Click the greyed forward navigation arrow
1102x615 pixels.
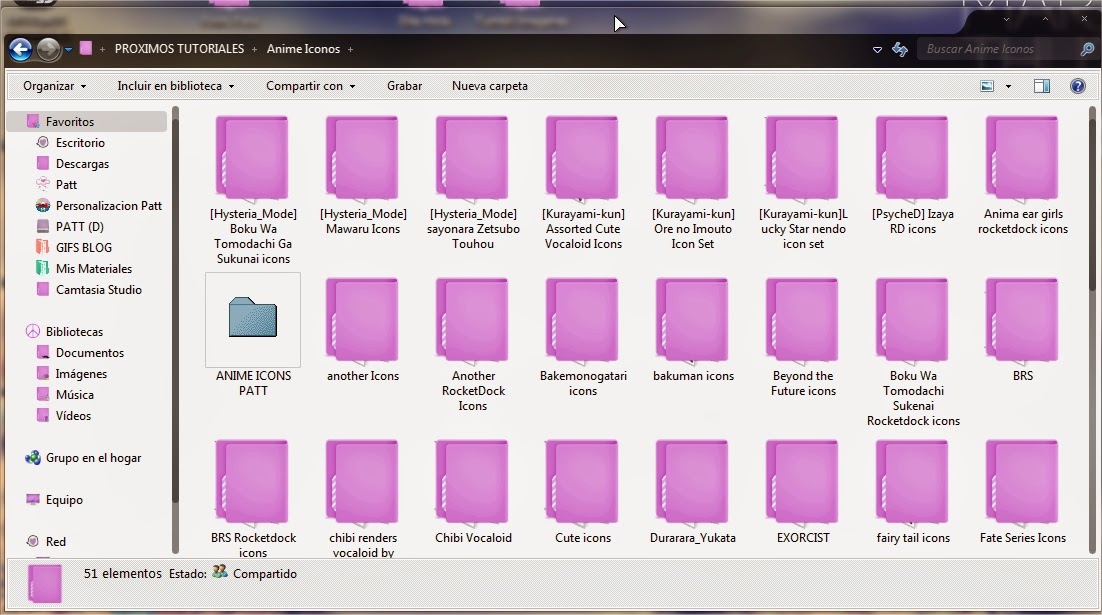click(48, 49)
